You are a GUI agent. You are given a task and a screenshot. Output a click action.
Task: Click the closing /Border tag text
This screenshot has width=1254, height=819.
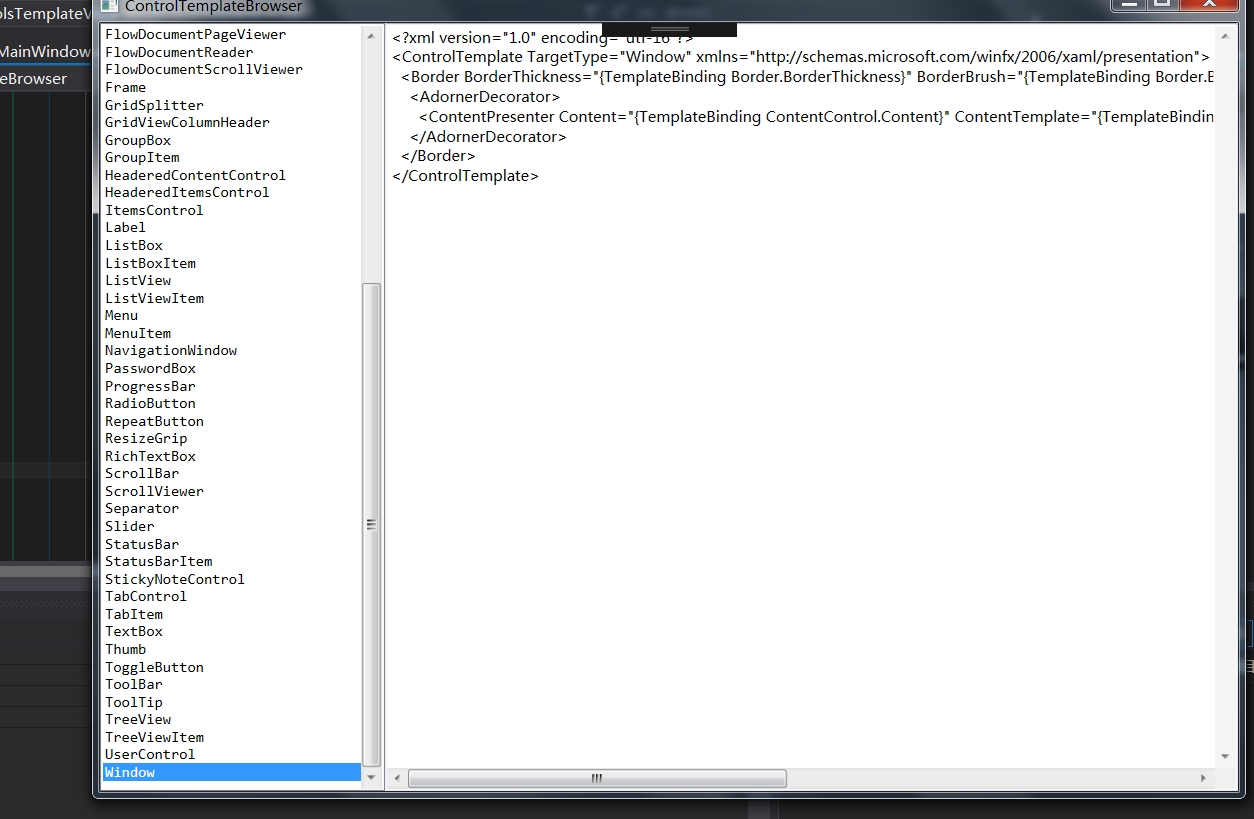438,156
